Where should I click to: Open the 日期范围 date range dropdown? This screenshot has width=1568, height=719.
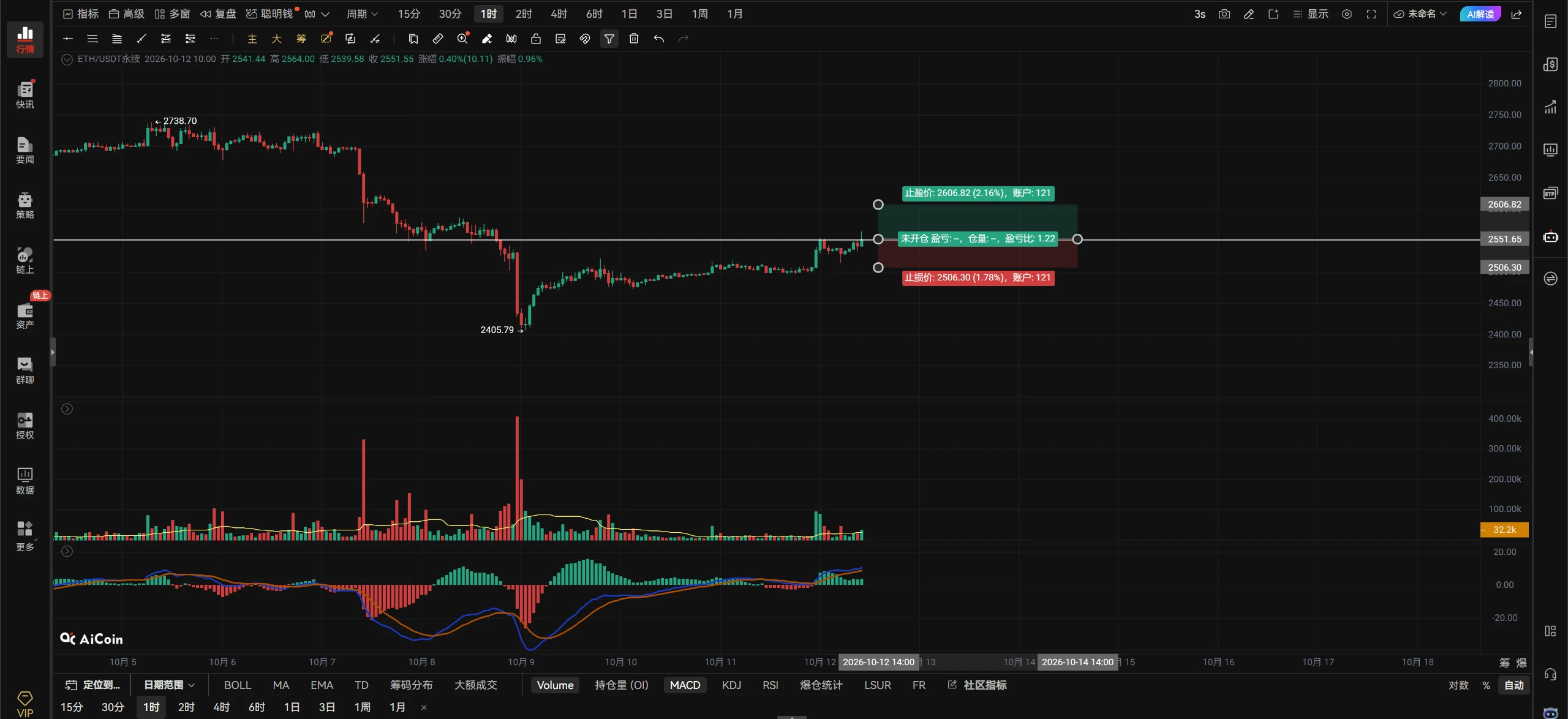pos(169,685)
